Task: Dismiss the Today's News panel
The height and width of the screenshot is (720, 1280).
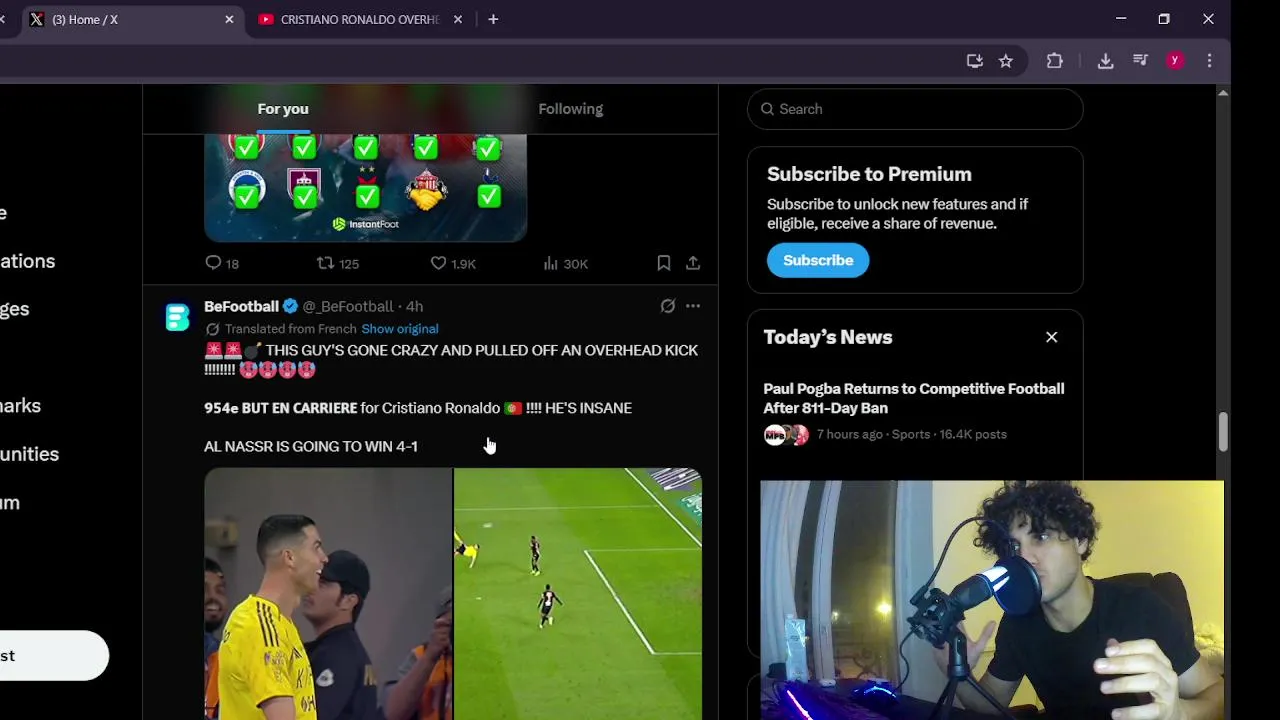Action: (1051, 337)
